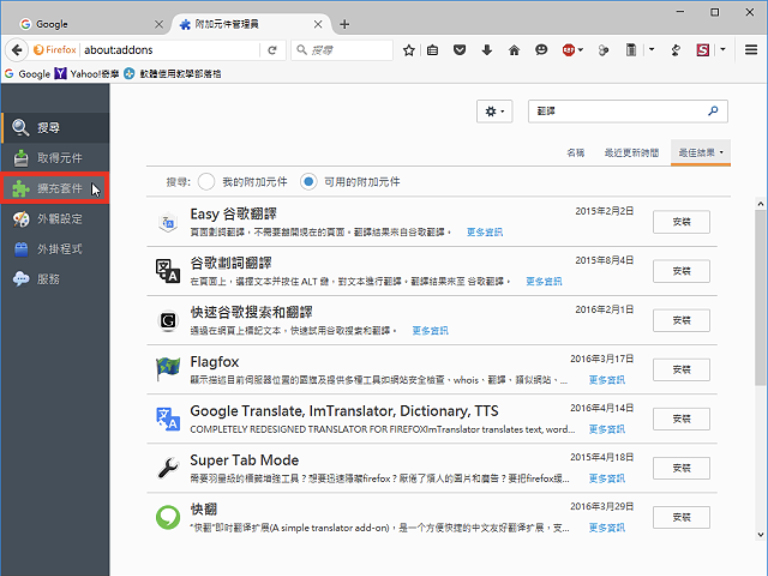Click the scrollbar down arrow

tap(760, 534)
